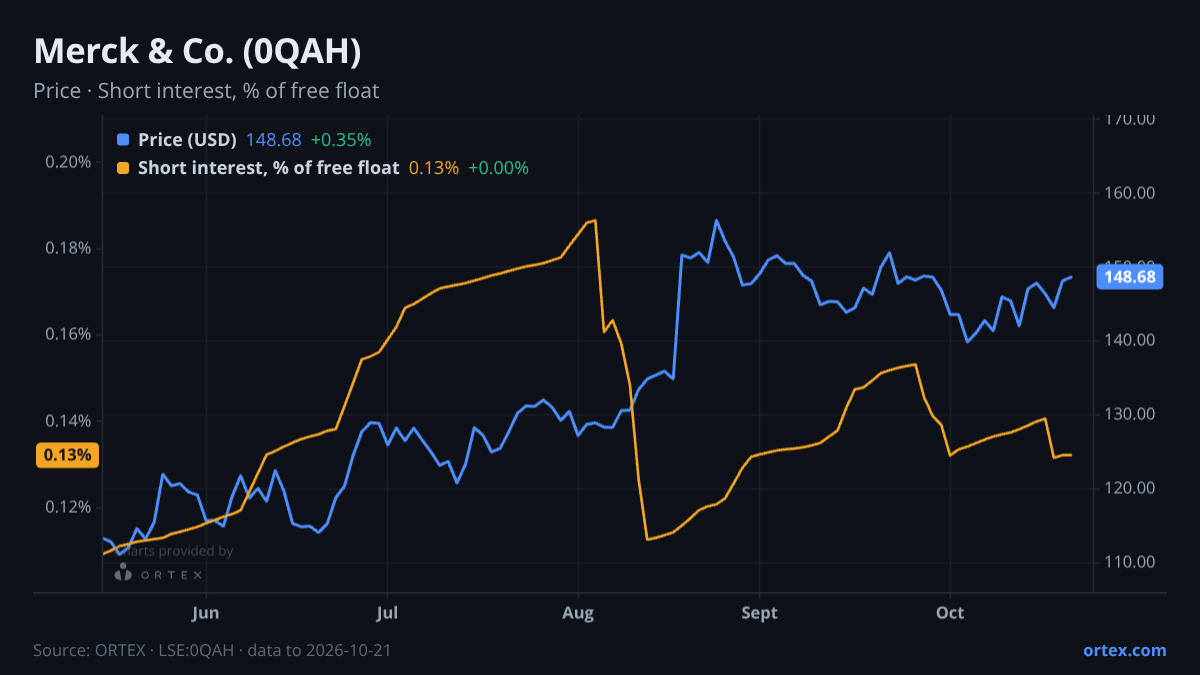
Task: Click the Jun x-axis label
Action: [x=205, y=612]
